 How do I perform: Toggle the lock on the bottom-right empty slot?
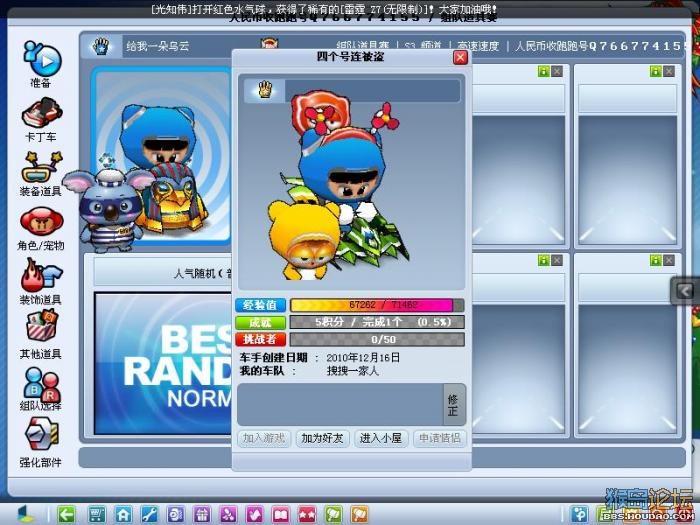[655, 260]
